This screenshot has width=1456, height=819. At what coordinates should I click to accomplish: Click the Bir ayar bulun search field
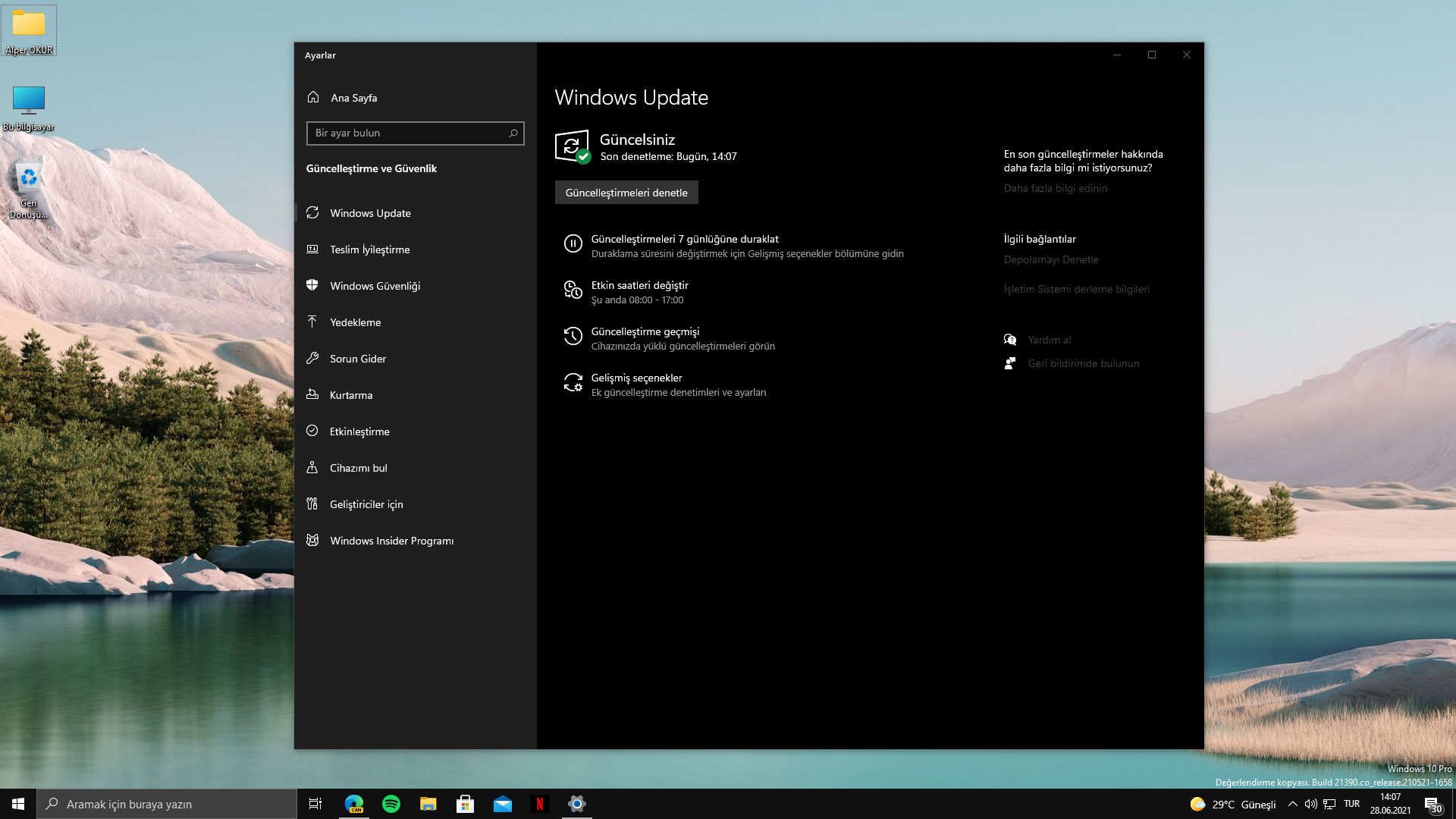pyautogui.click(x=409, y=133)
